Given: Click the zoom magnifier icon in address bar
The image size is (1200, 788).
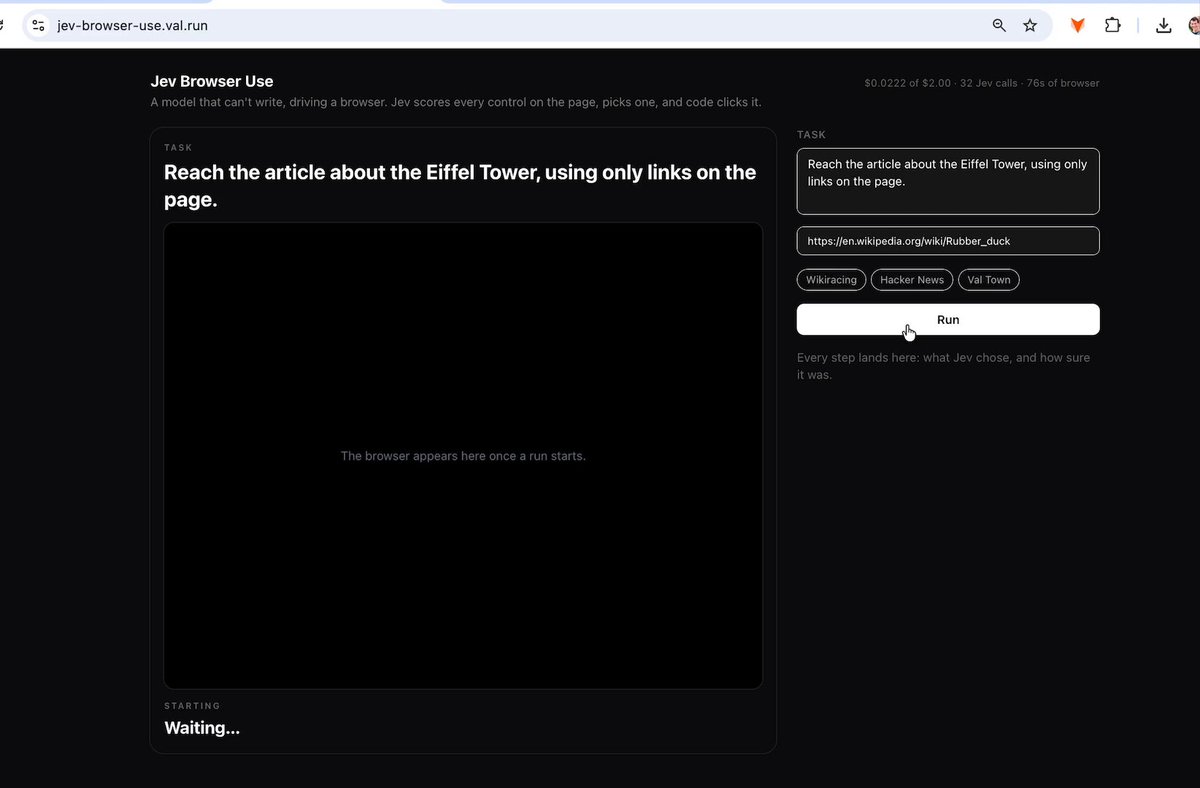Looking at the screenshot, I should 999,26.
